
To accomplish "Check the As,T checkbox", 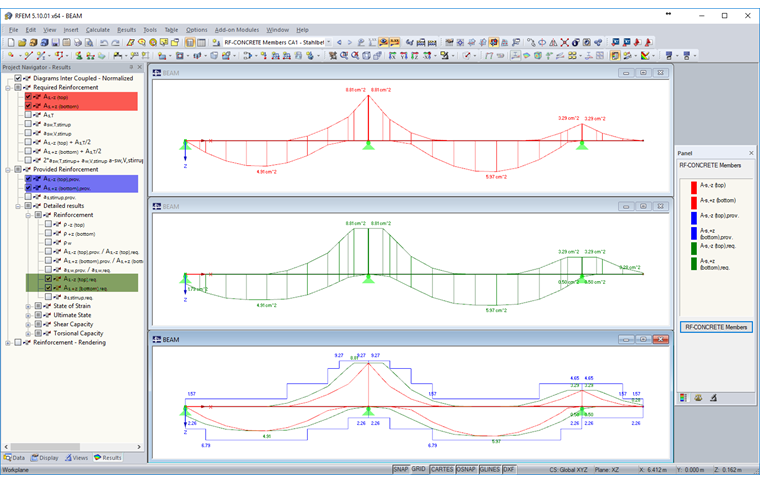I will point(28,115).
